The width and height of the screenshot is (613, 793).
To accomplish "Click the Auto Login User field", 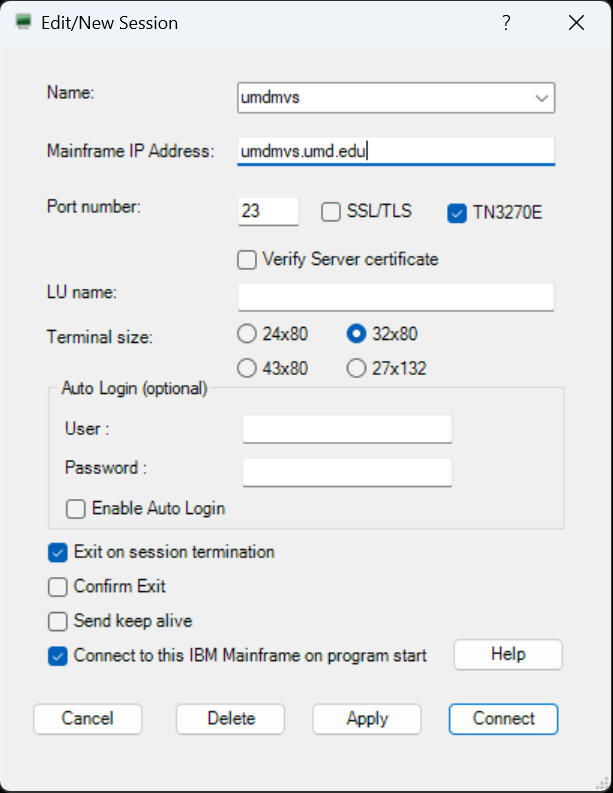I will point(347,429).
